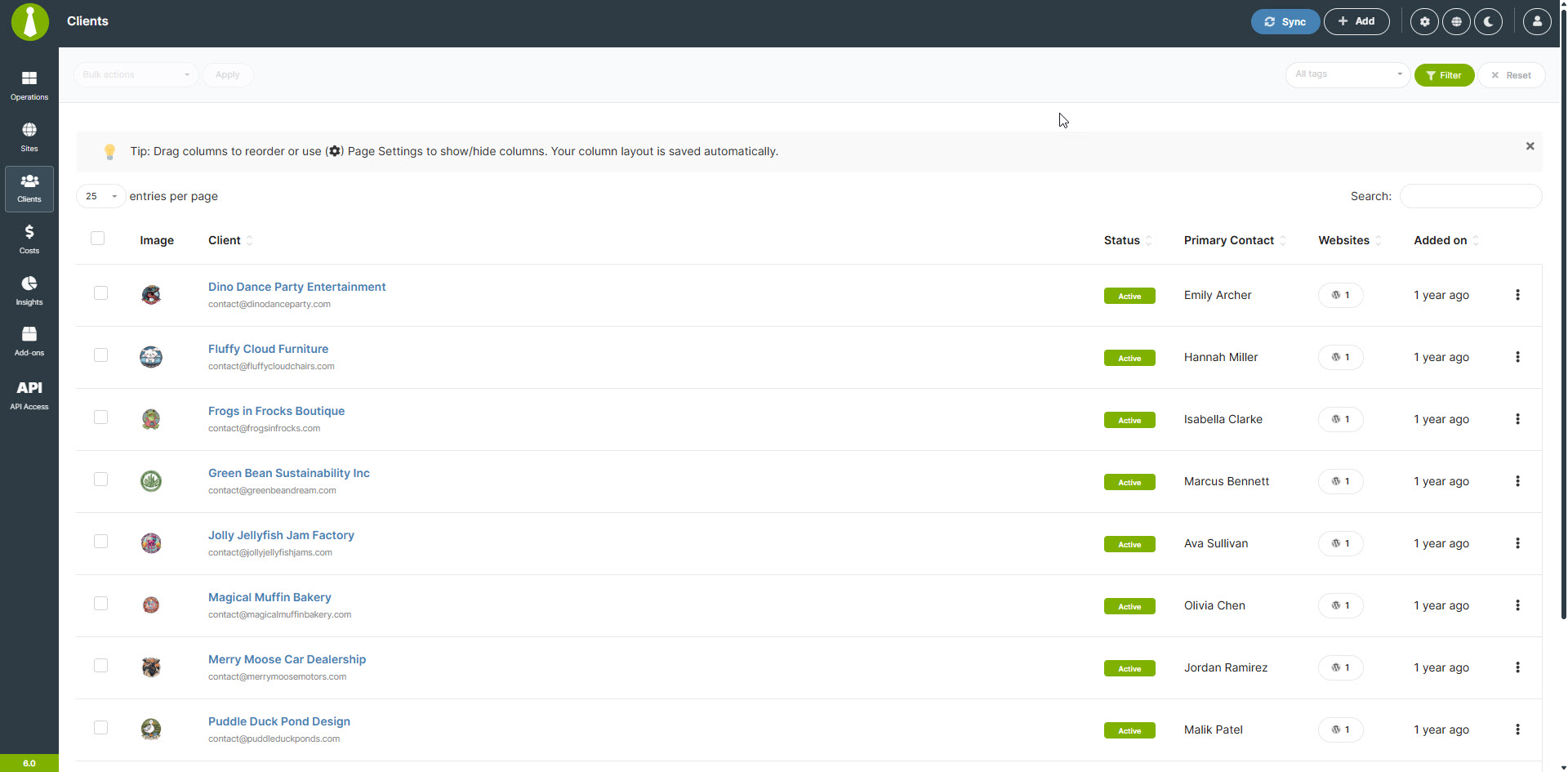Screen dimensions: 1568x772
Task: Click the globe icon in top bar
Action: (1456, 22)
